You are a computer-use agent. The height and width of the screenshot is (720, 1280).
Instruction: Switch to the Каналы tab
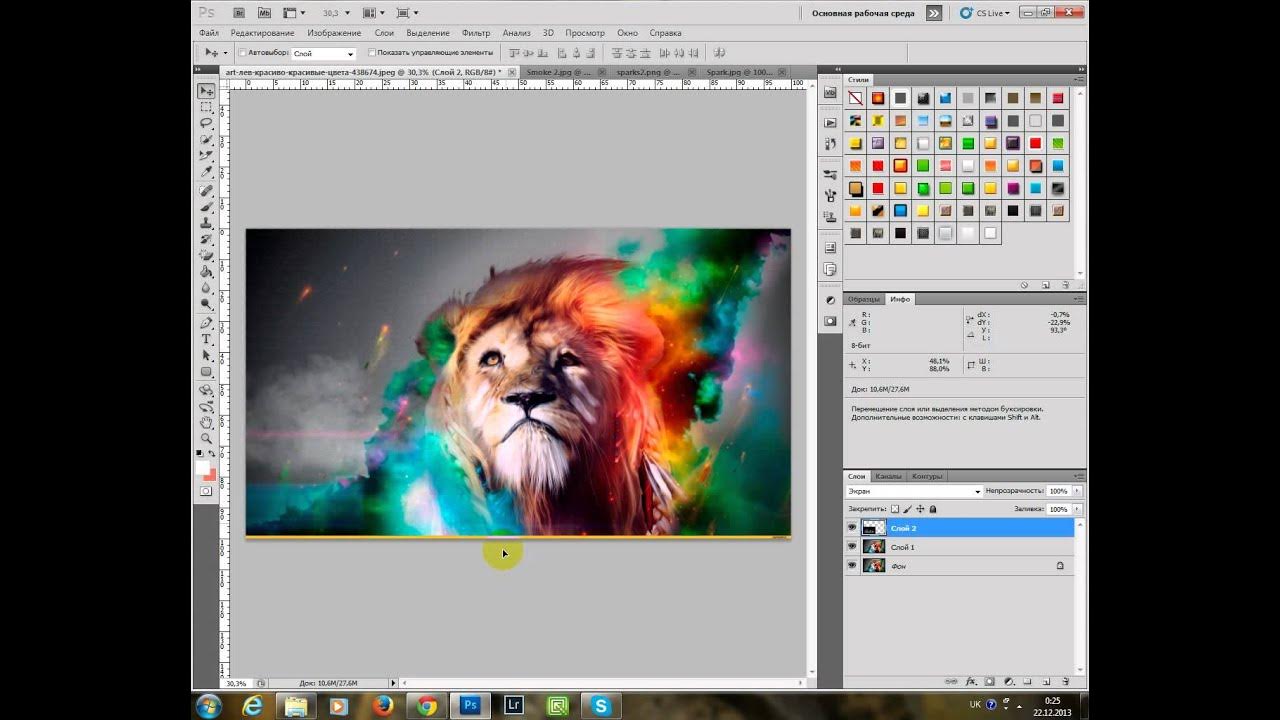coord(888,476)
